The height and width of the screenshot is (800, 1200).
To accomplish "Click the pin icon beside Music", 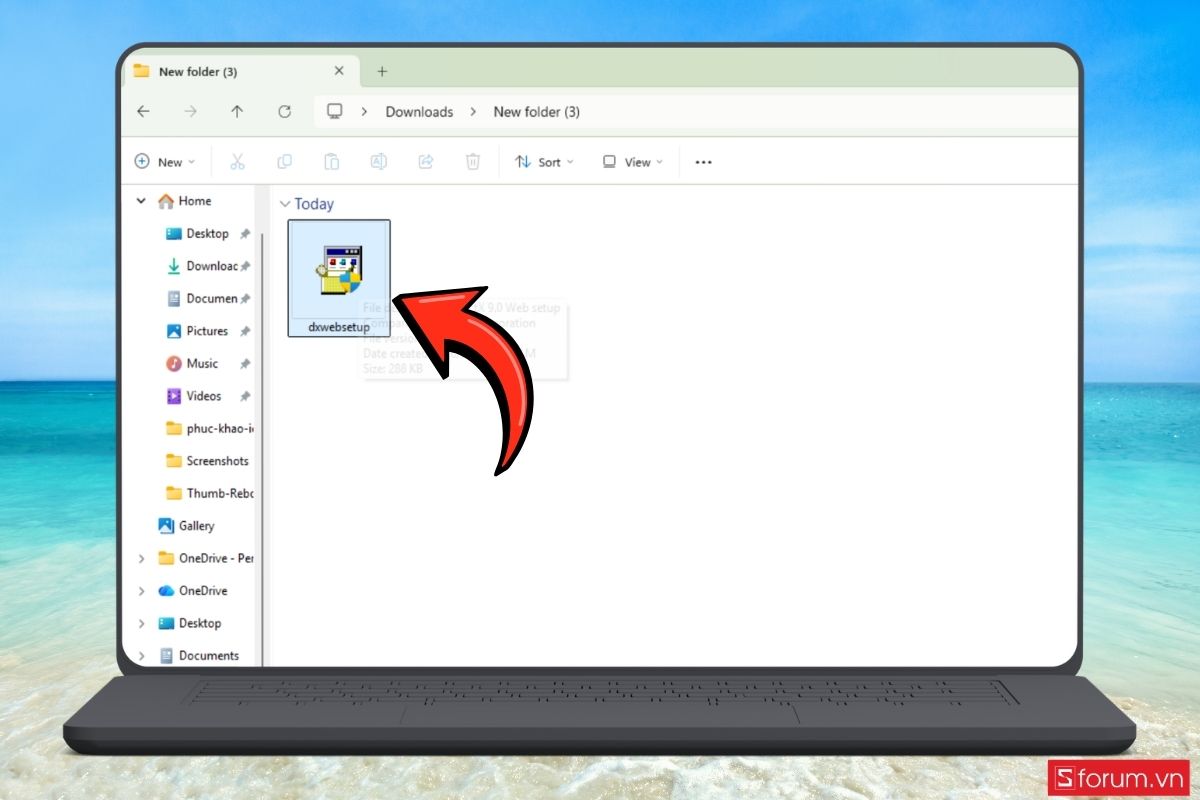I will pos(245,364).
